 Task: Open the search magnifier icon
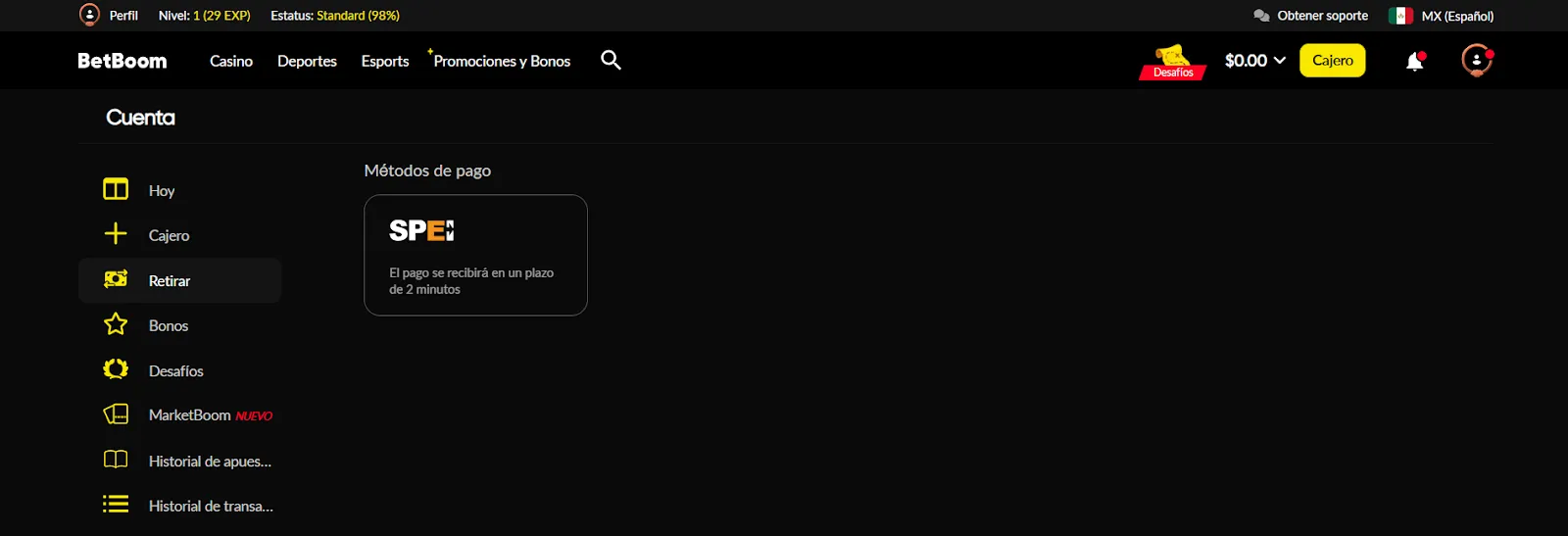tap(611, 60)
